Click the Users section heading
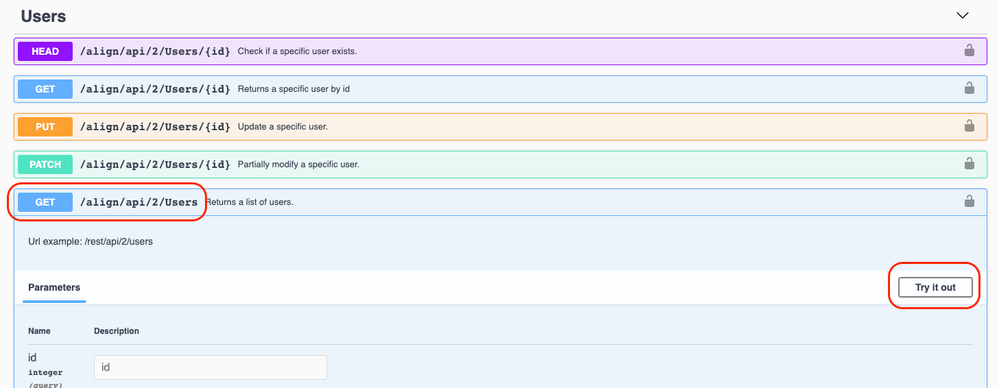This screenshot has height=388, width=999. [x=43, y=16]
